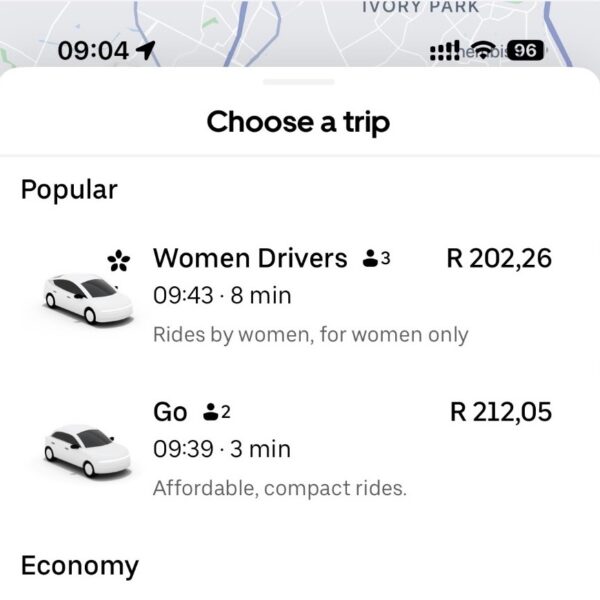Tap the 2-passenger capacity icon for Go
The width and height of the screenshot is (600, 600).
click(217, 412)
